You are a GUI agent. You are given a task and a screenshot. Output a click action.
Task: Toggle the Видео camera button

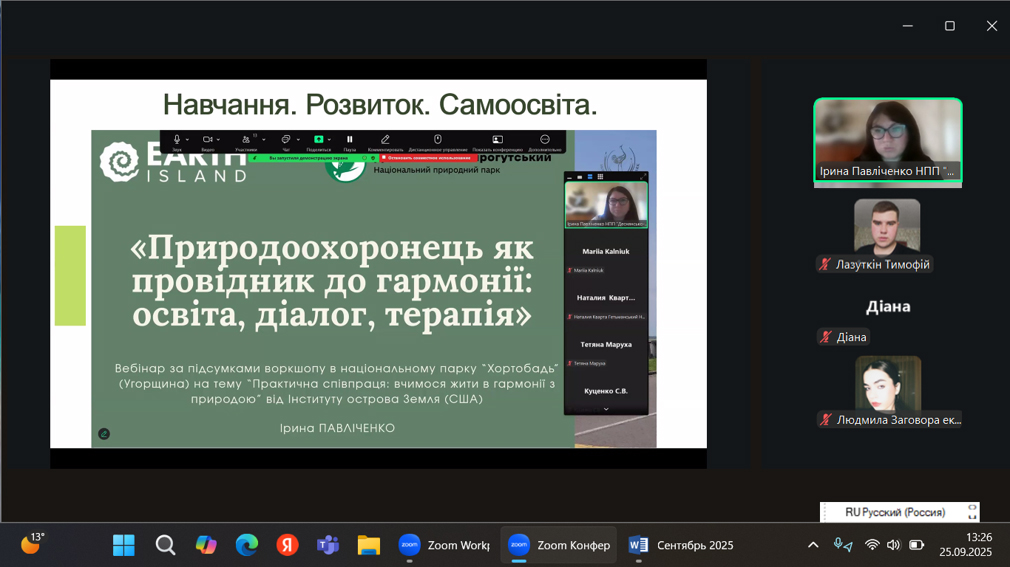(207, 141)
